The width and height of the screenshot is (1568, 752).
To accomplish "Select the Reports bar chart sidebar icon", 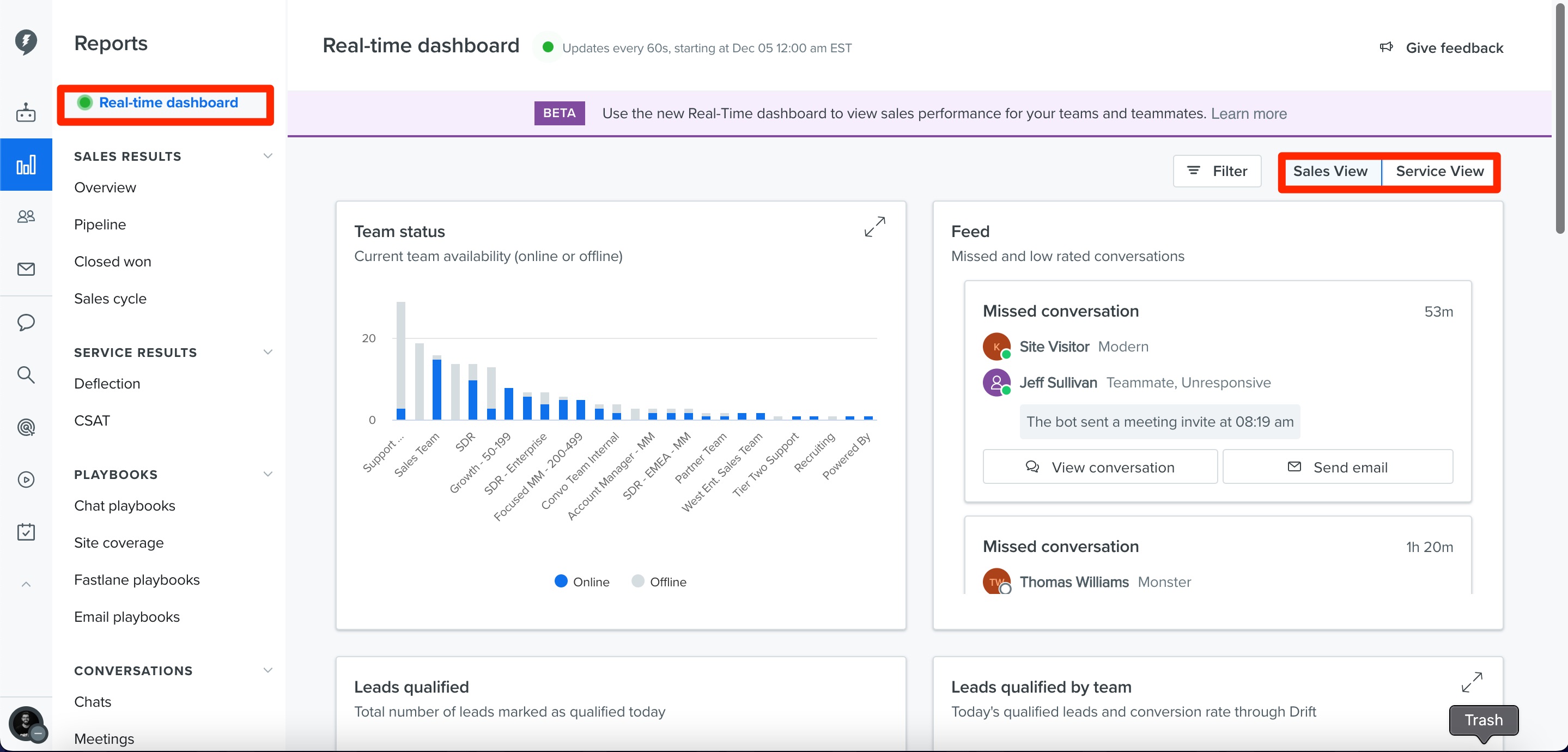I will pyautogui.click(x=26, y=165).
